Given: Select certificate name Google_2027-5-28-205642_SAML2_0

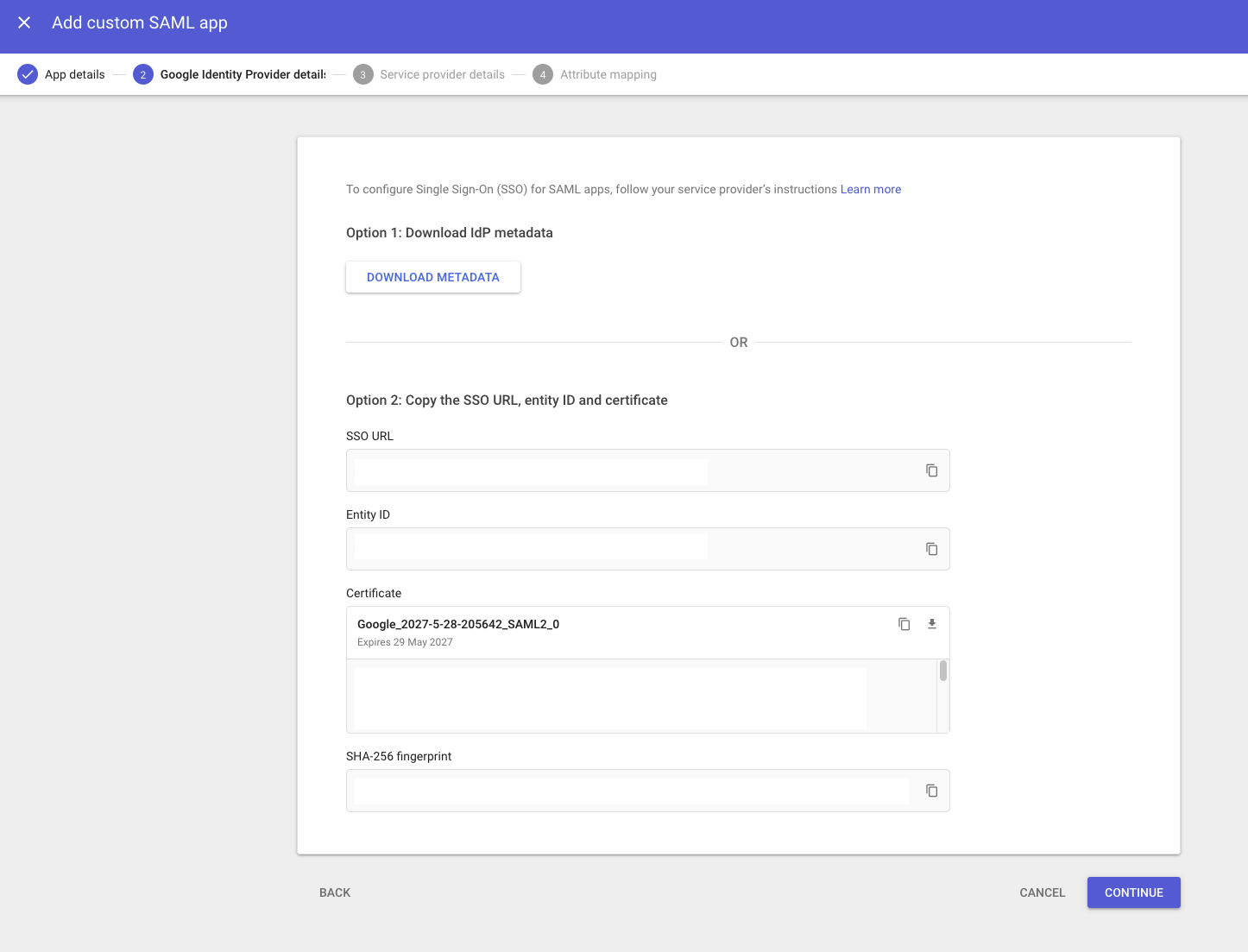Looking at the screenshot, I should pos(458,624).
